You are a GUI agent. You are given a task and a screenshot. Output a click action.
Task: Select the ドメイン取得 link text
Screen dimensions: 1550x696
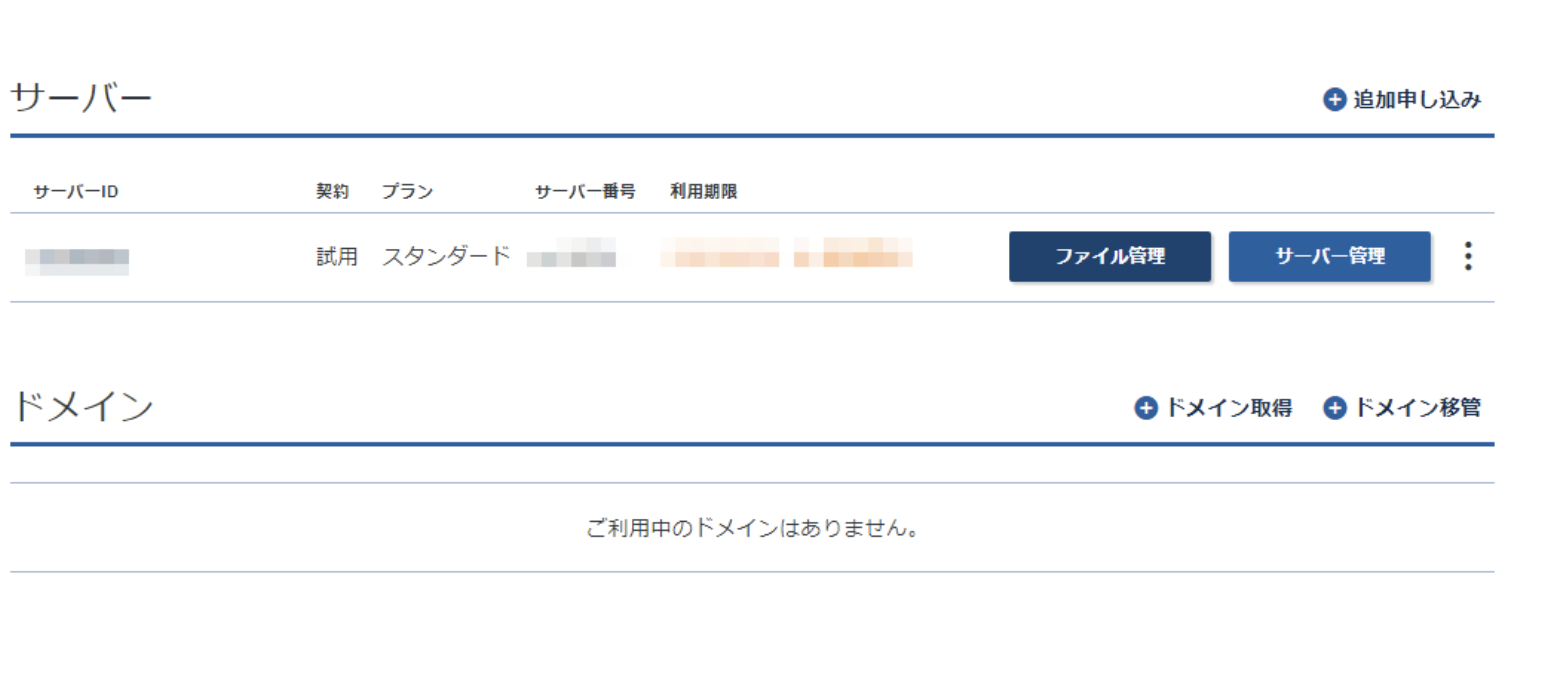[x=1228, y=408]
